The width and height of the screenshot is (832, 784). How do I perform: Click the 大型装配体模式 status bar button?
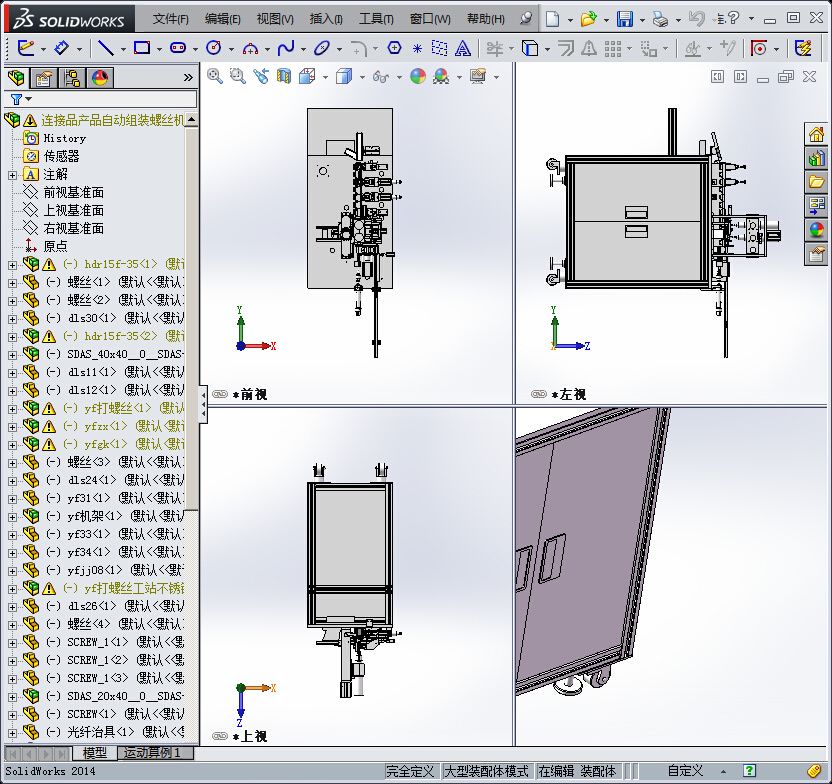(x=486, y=771)
